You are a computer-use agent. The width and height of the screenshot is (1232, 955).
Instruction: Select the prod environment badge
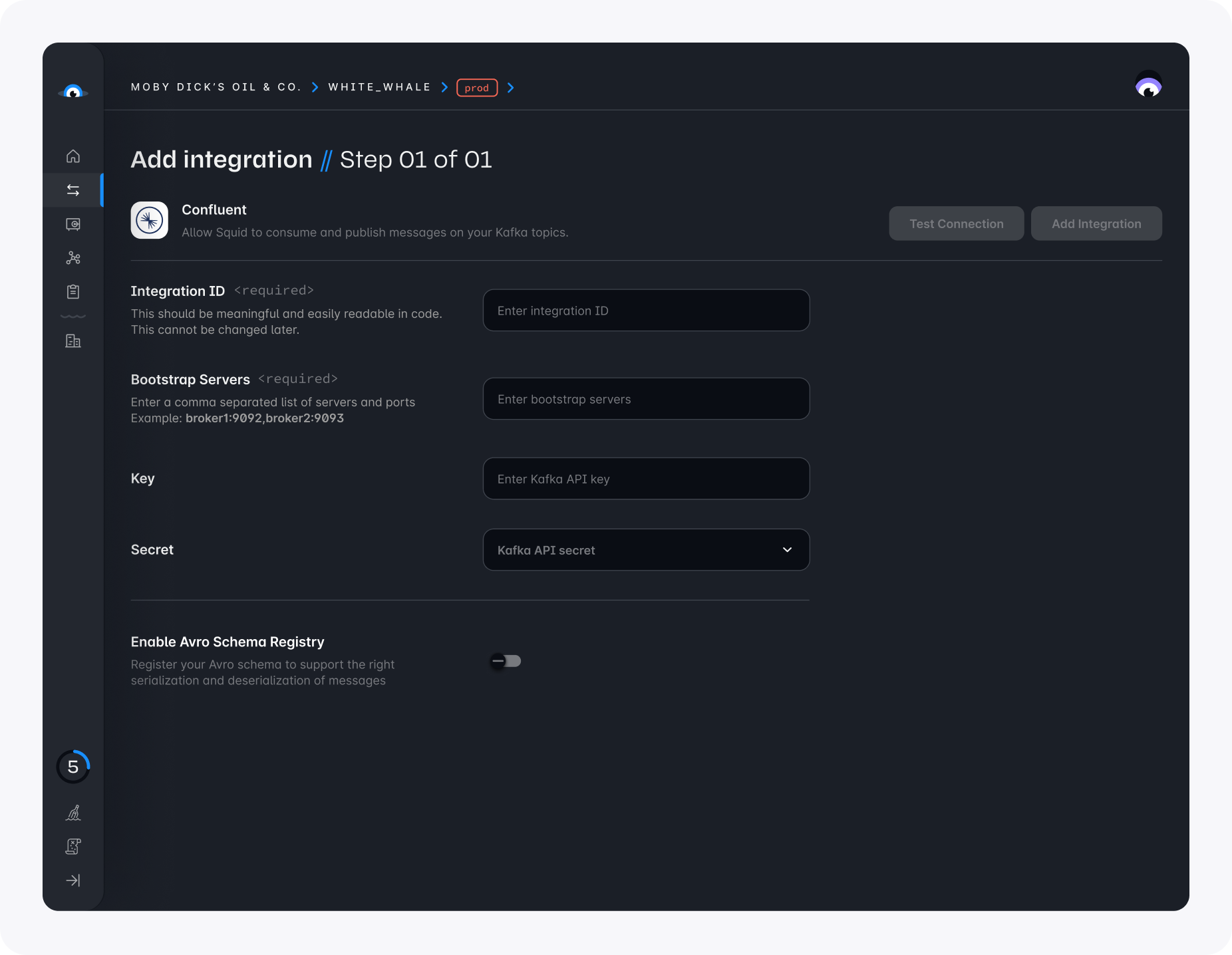click(477, 88)
